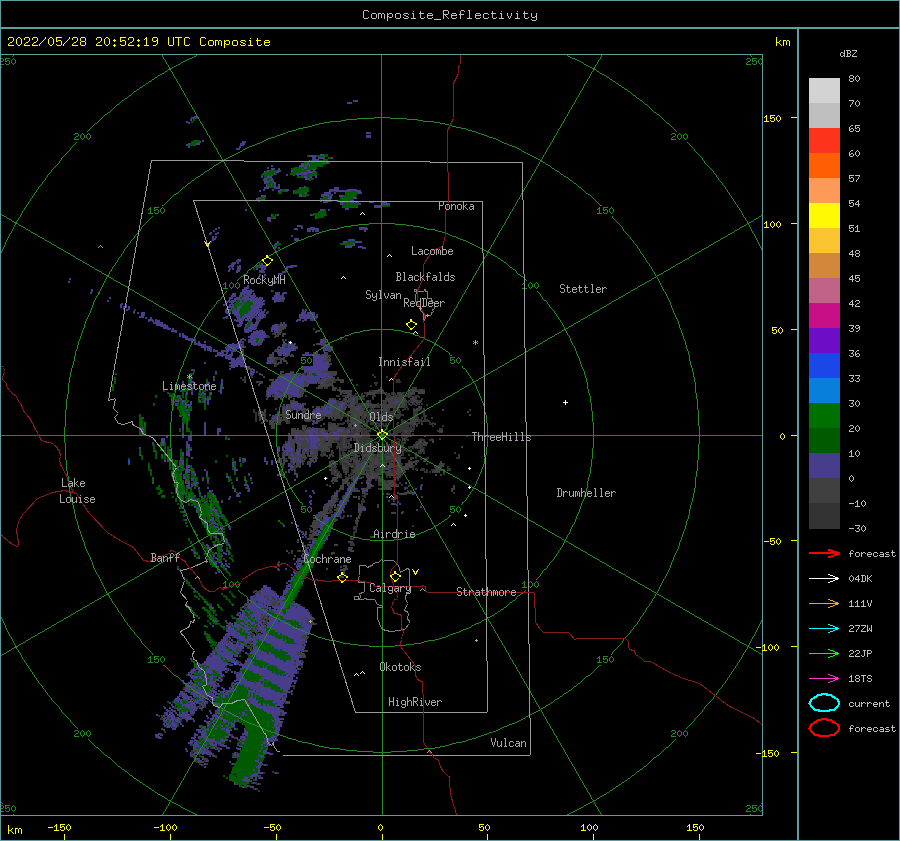This screenshot has width=900, height=841.
Task: Click the Okotoks city label
Action: click(401, 667)
